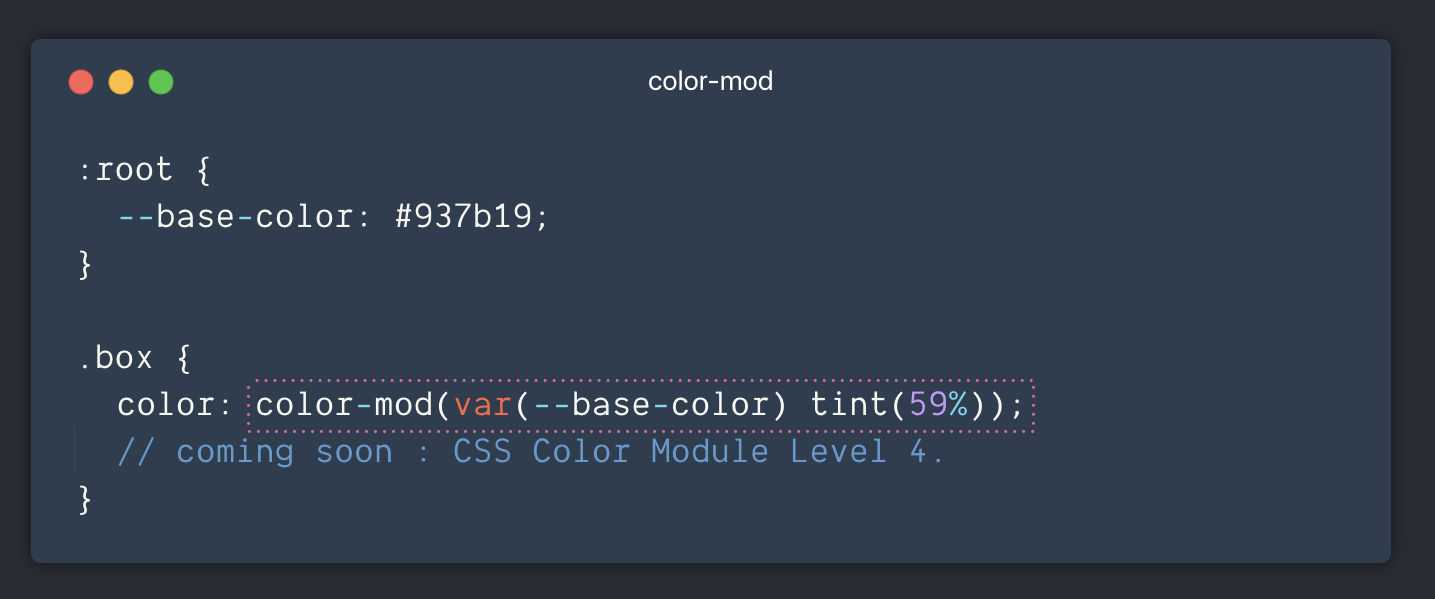This screenshot has height=599, width=1435.
Task: Click the opening brace after :root
Action: coord(203,170)
